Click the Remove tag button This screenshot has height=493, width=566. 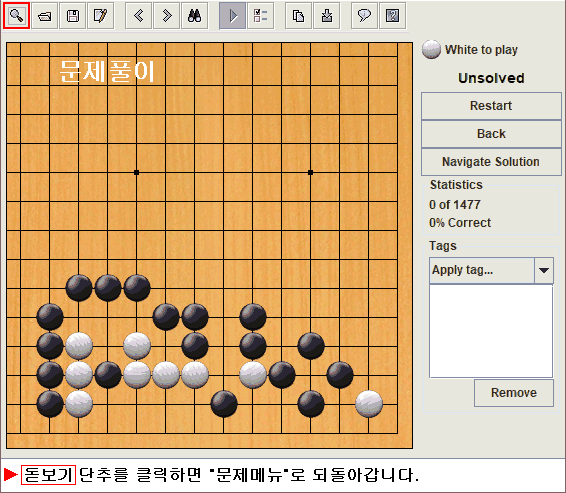click(514, 393)
